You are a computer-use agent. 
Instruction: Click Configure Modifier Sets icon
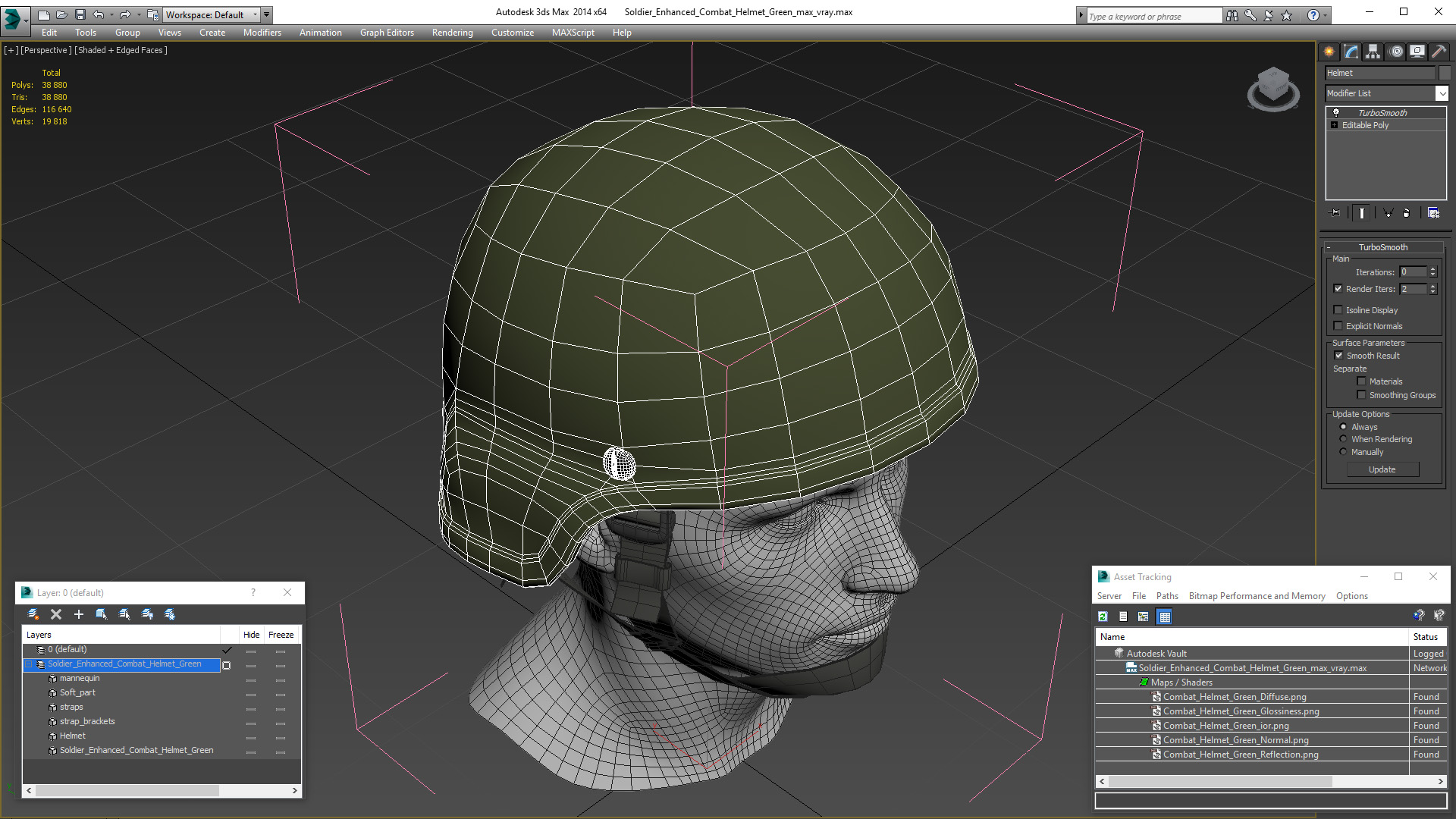tap(1433, 213)
